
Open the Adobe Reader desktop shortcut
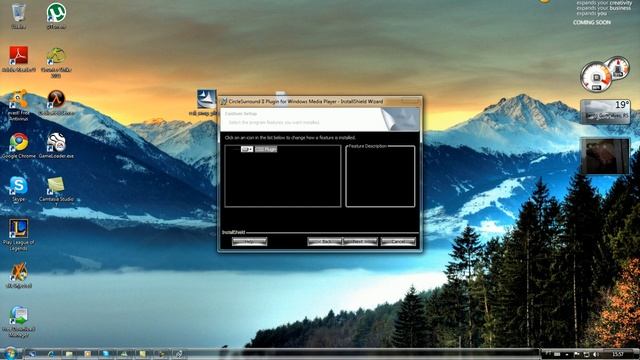pyautogui.click(x=18, y=59)
